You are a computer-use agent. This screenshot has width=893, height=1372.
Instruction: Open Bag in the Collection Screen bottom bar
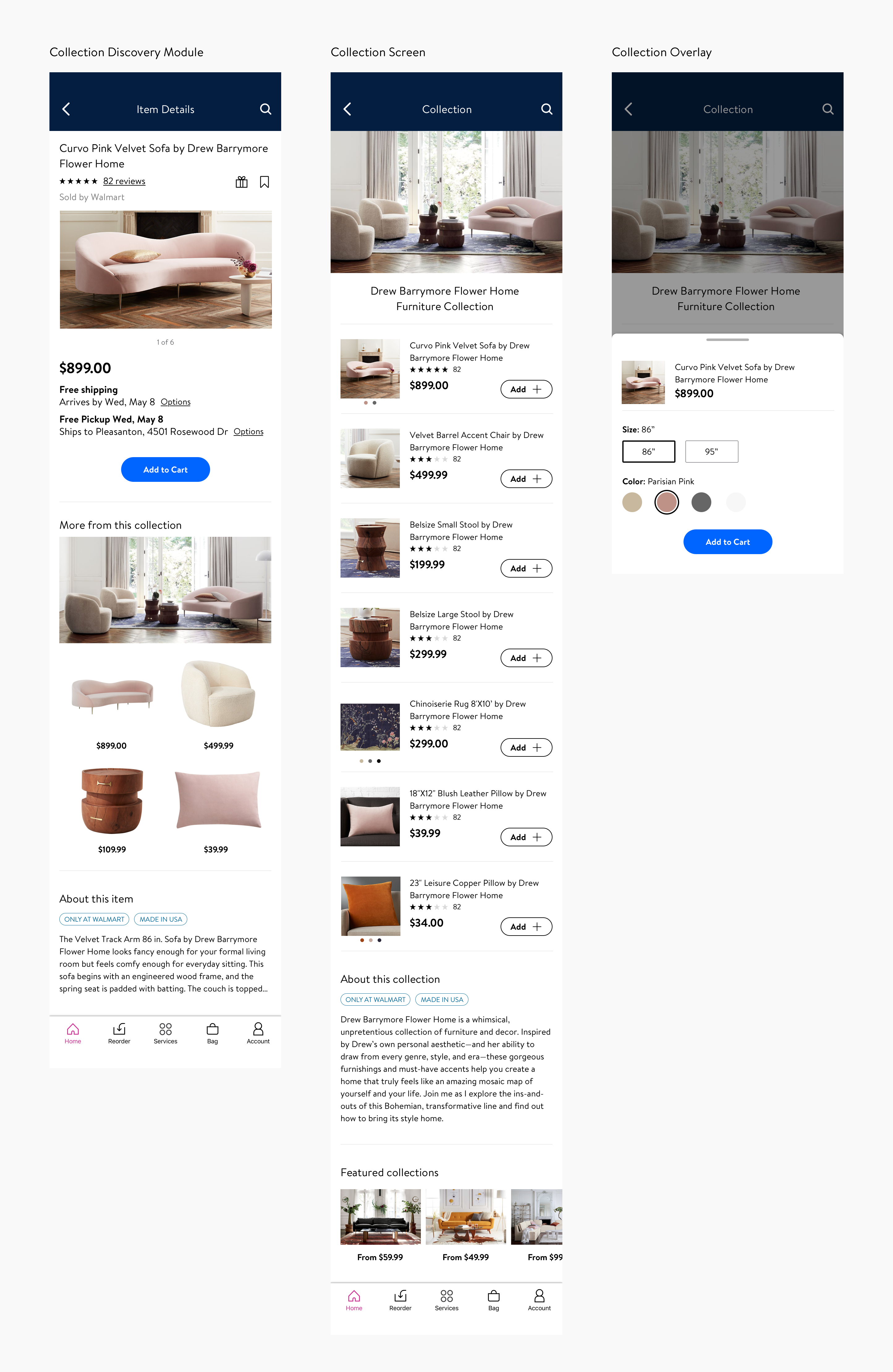click(493, 1300)
